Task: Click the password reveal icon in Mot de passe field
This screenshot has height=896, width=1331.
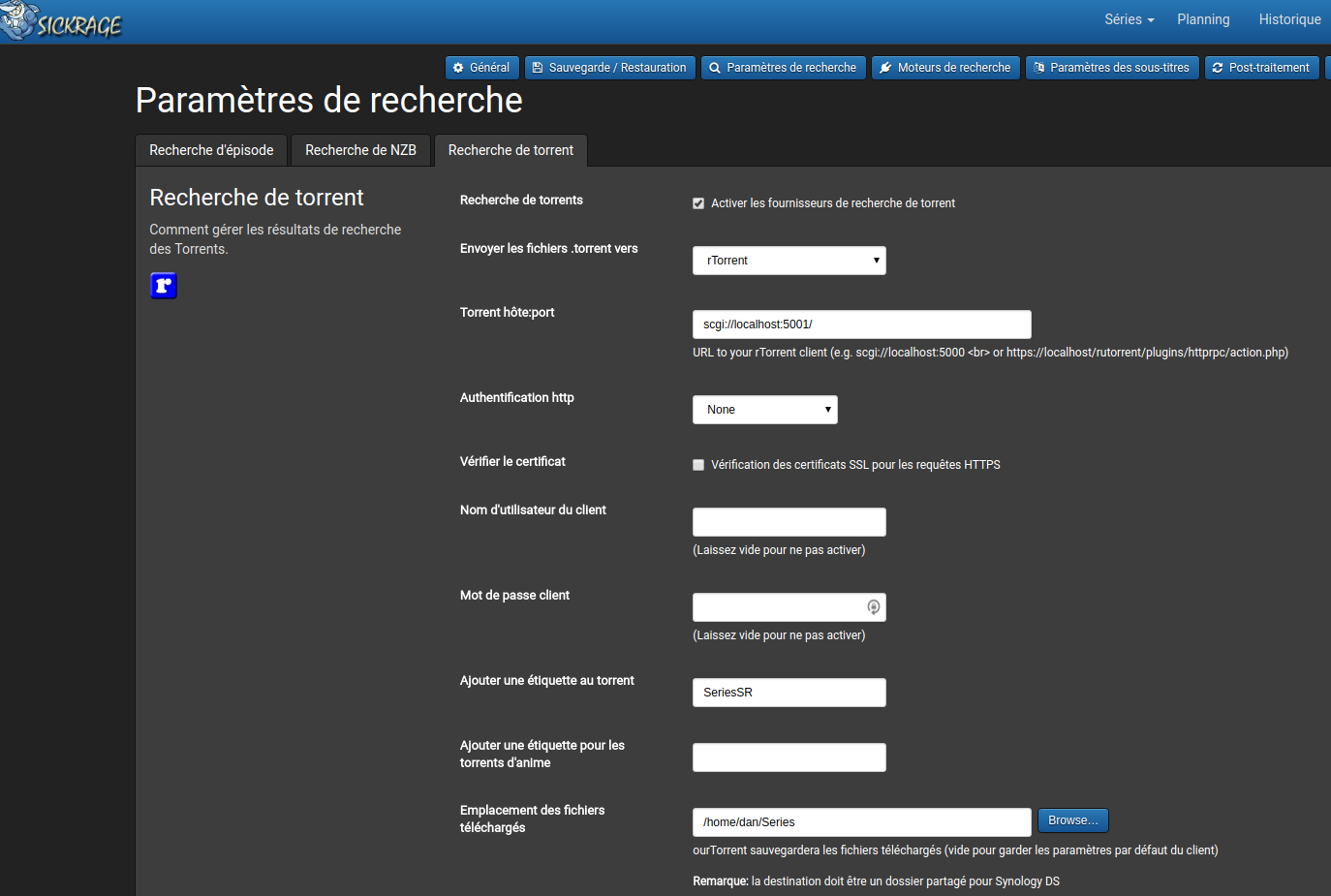Action: [x=873, y=607]
